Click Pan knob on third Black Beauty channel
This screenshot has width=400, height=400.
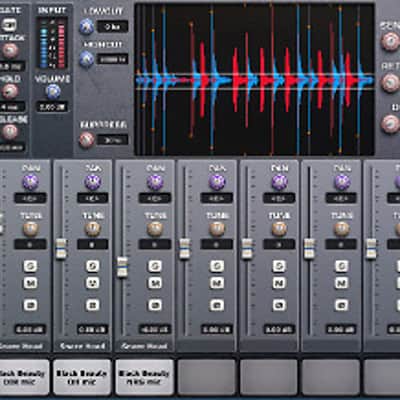[155, 182]
